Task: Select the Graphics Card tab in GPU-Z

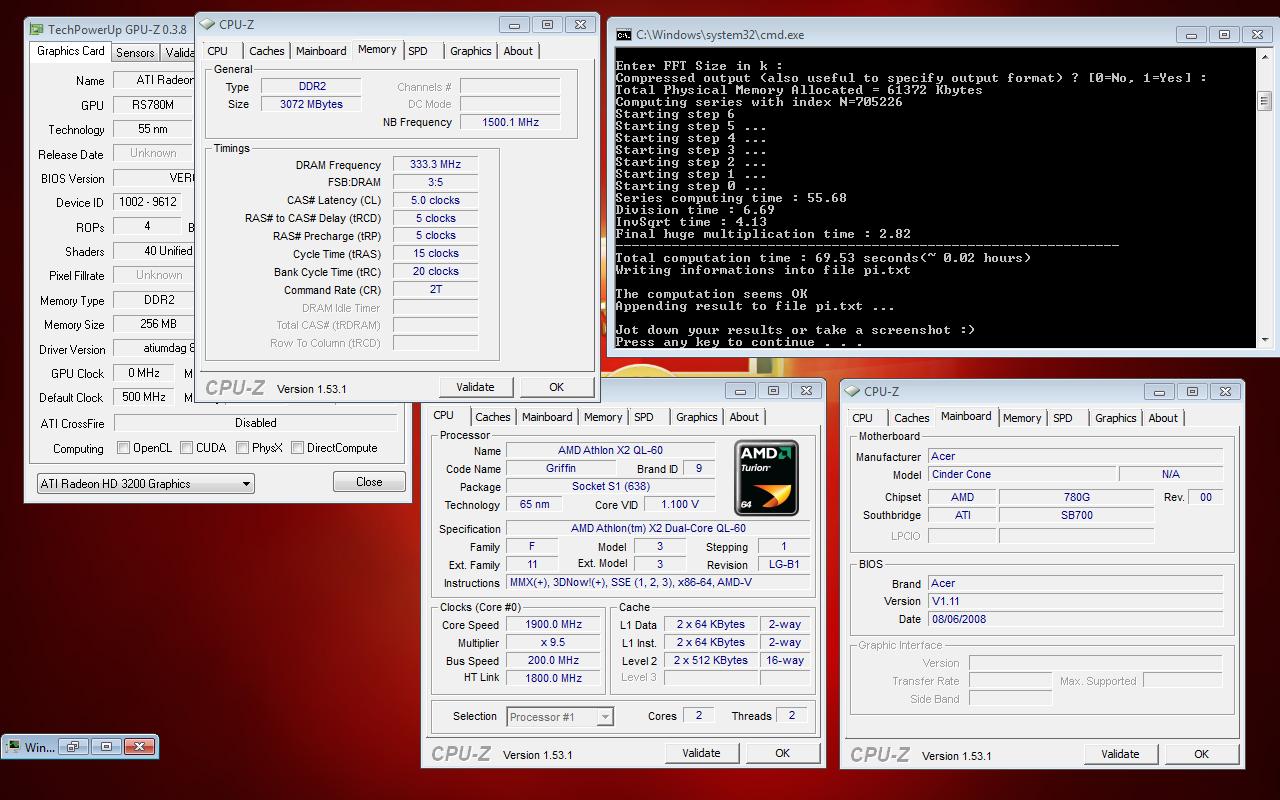Action: [x=71, y=51]
